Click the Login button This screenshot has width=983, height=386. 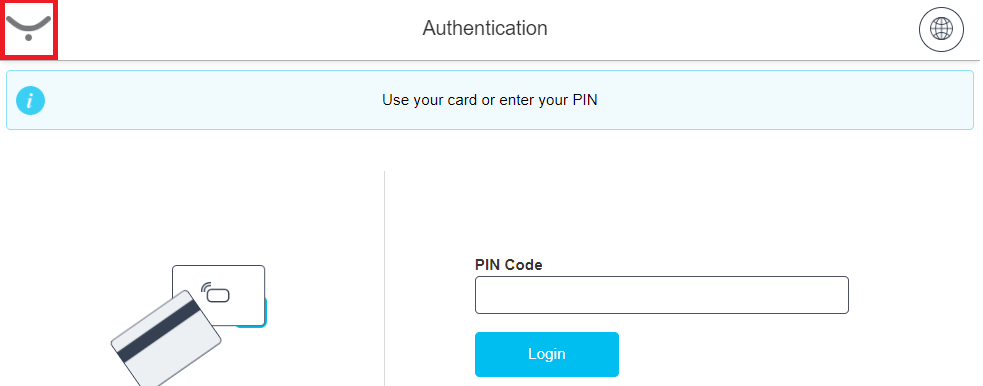click(547, 354)
